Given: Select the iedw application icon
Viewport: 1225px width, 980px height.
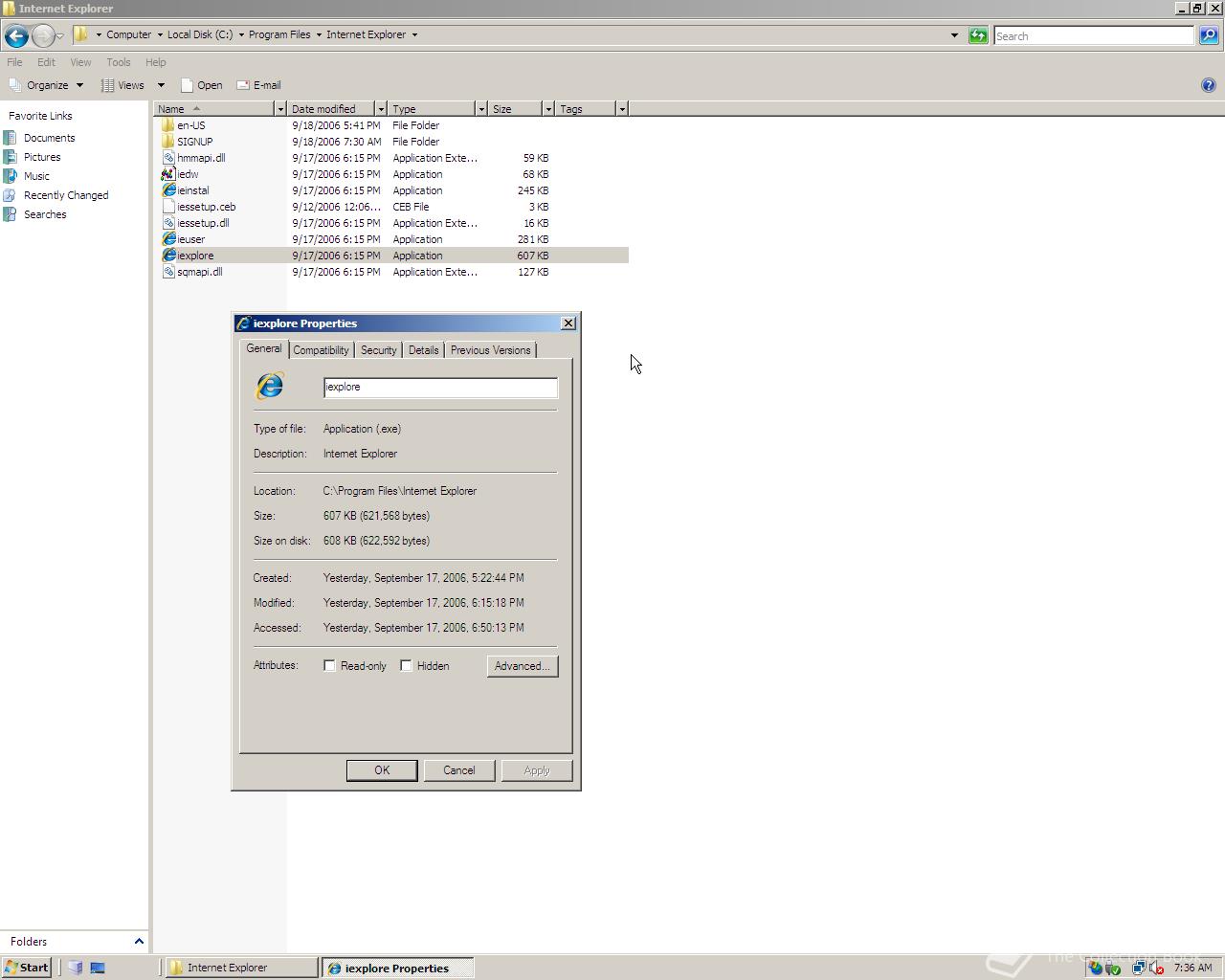Looking at the screenshot, I should pos(168,174).
